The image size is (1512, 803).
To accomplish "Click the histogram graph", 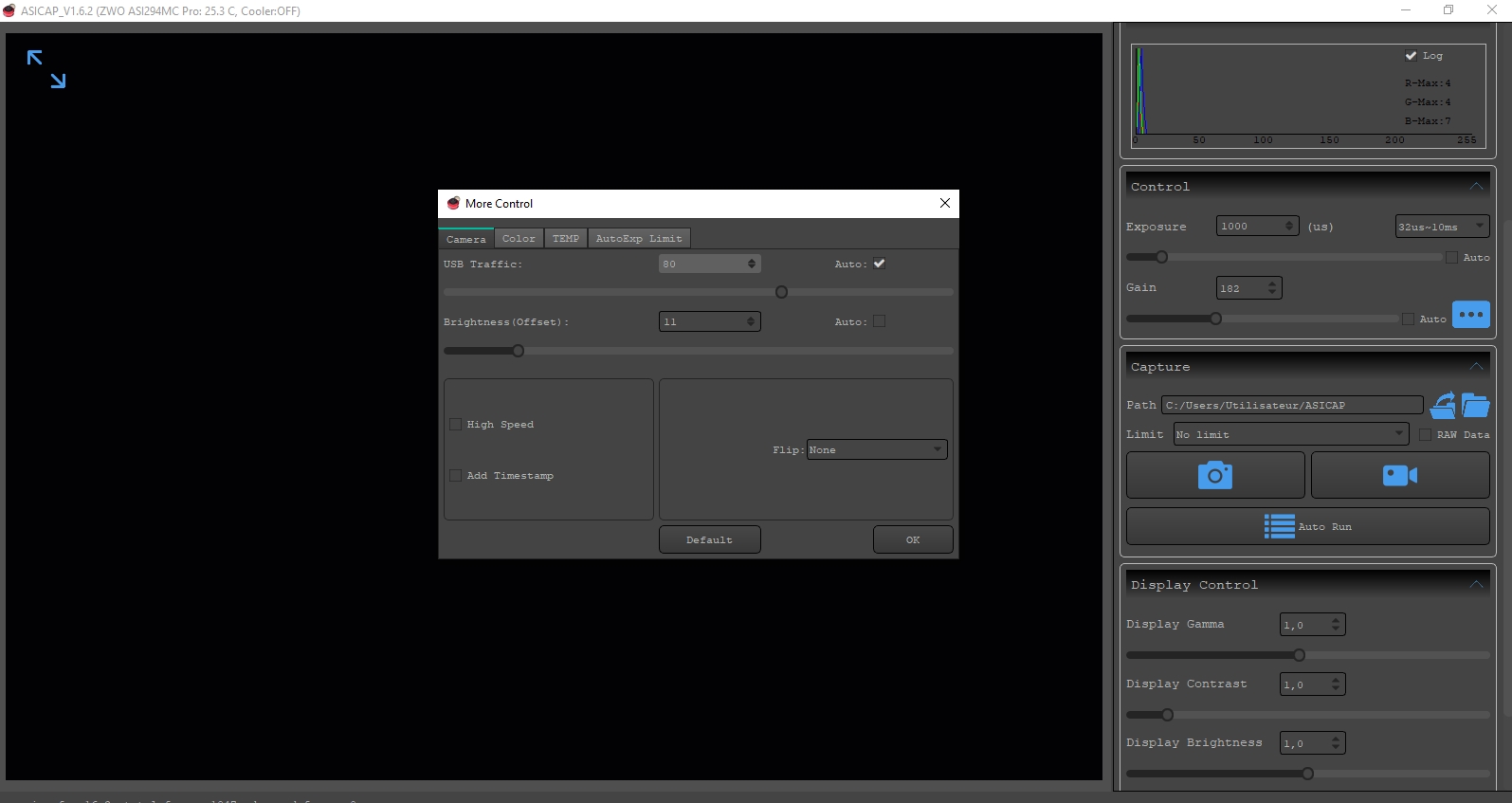I will coord(1308,95).
